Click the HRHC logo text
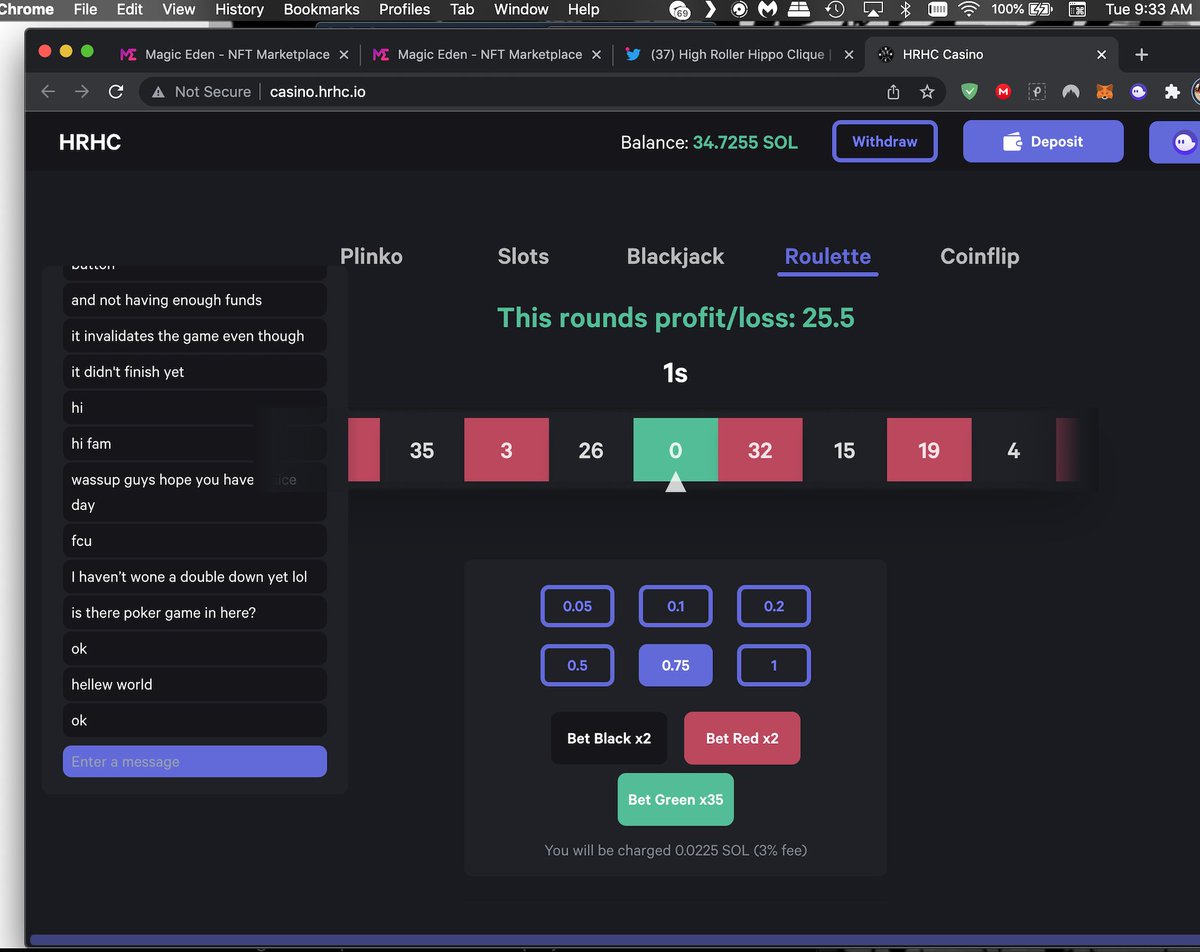 90,142
